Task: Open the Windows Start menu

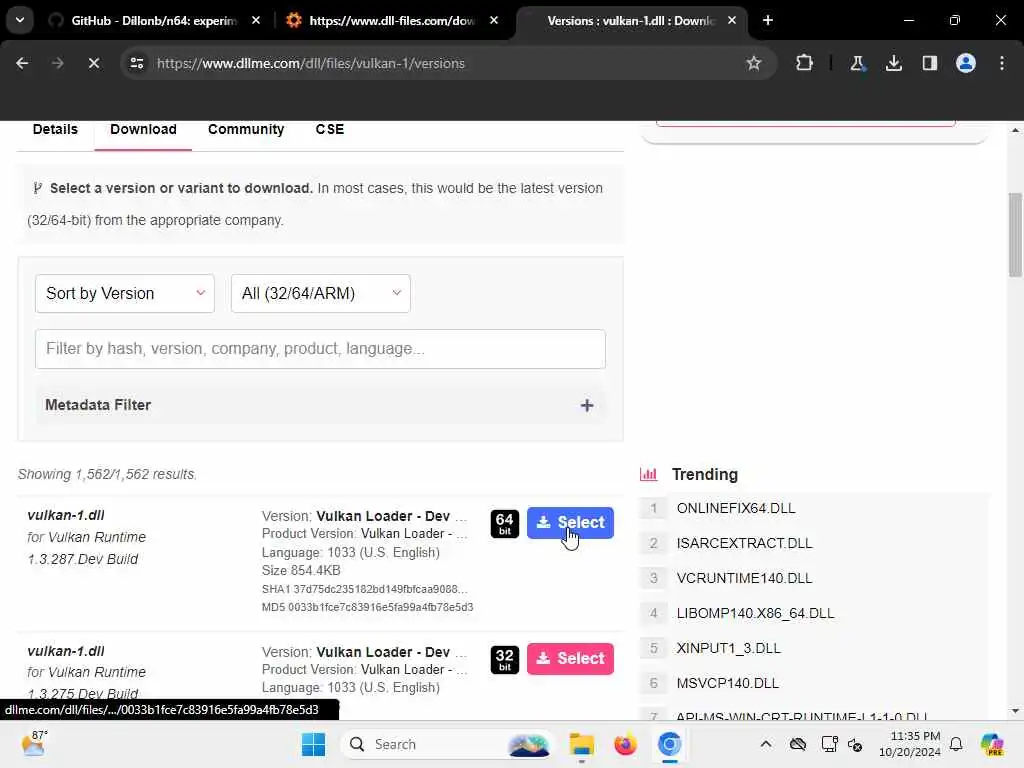Action: [x=313, y=744]
